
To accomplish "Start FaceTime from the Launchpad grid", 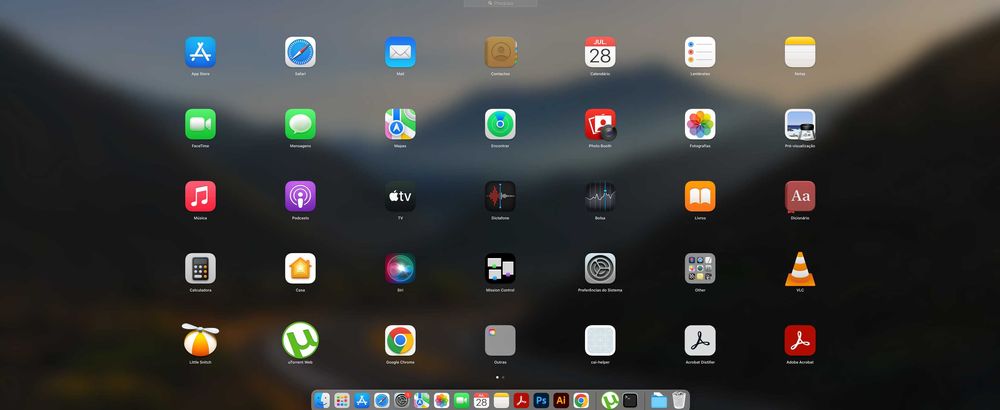I will pos(200,124).
